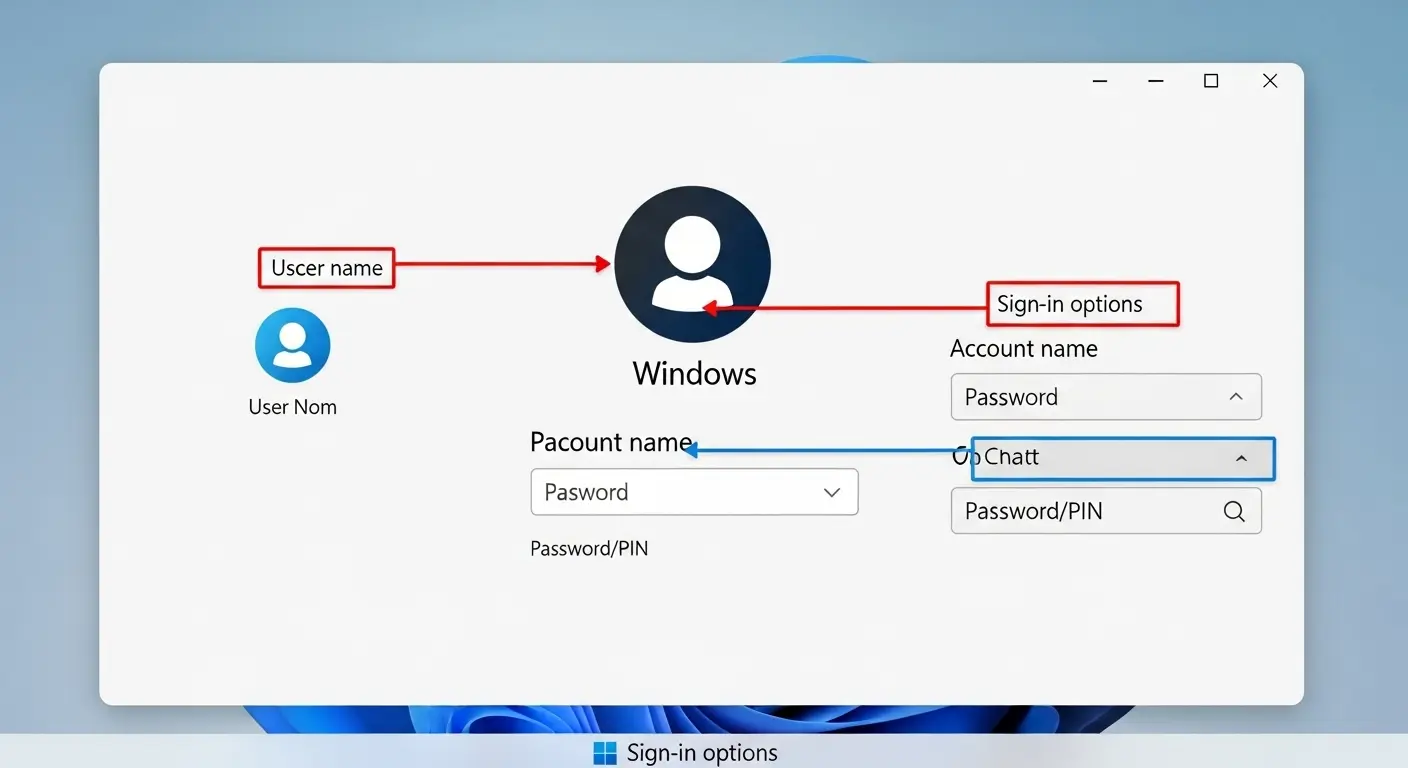Click the Windows text under the avatar

tap(695, 373)
